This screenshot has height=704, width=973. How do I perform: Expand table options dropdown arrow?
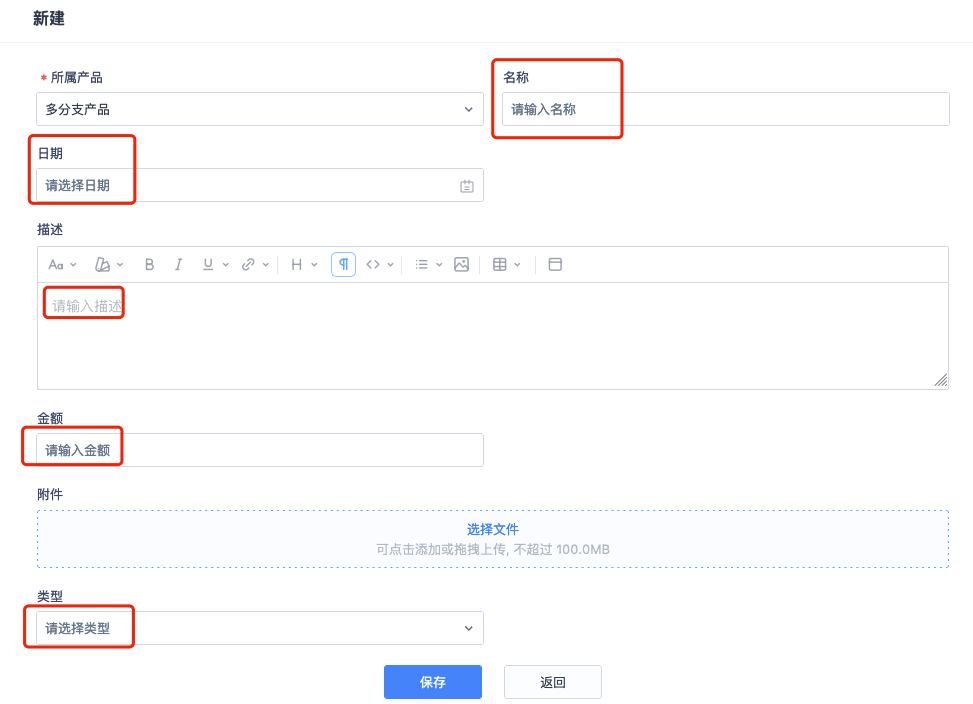517,265
